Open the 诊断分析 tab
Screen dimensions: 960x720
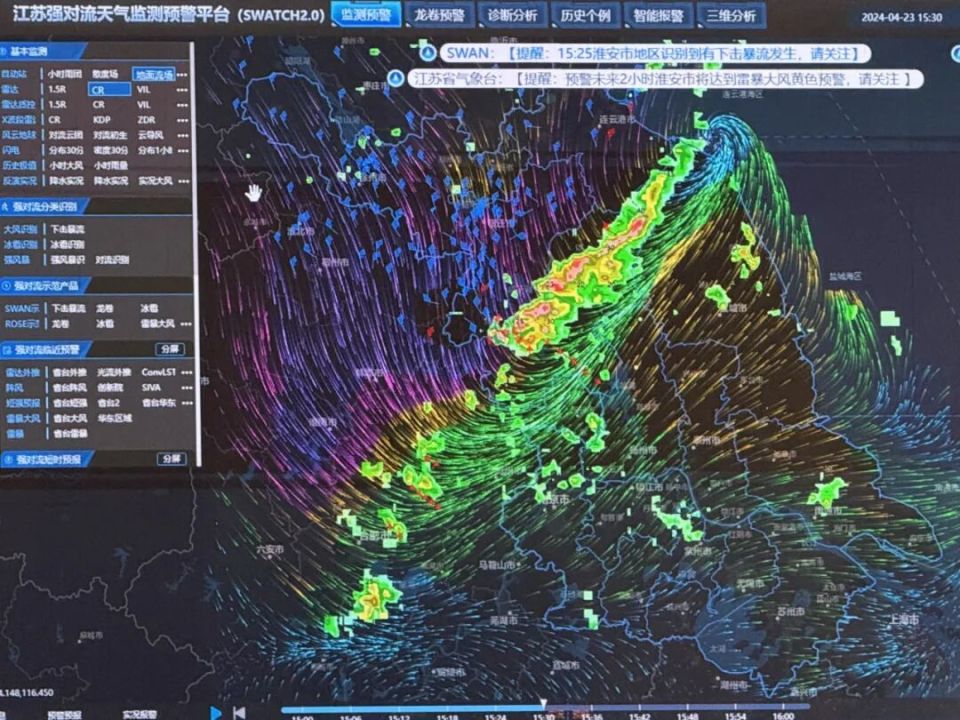pyautogui.click(x=512, y=15)
